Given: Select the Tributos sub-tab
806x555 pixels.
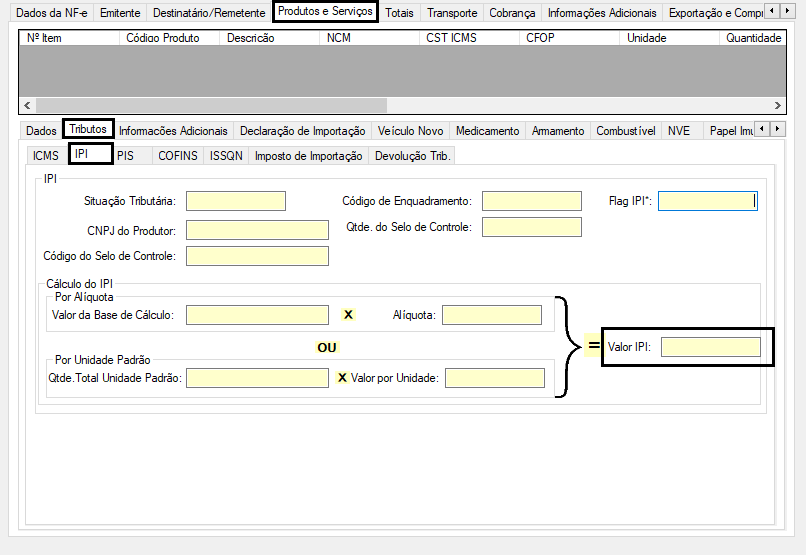Looking at the screenshot, I should coord(88,128).
